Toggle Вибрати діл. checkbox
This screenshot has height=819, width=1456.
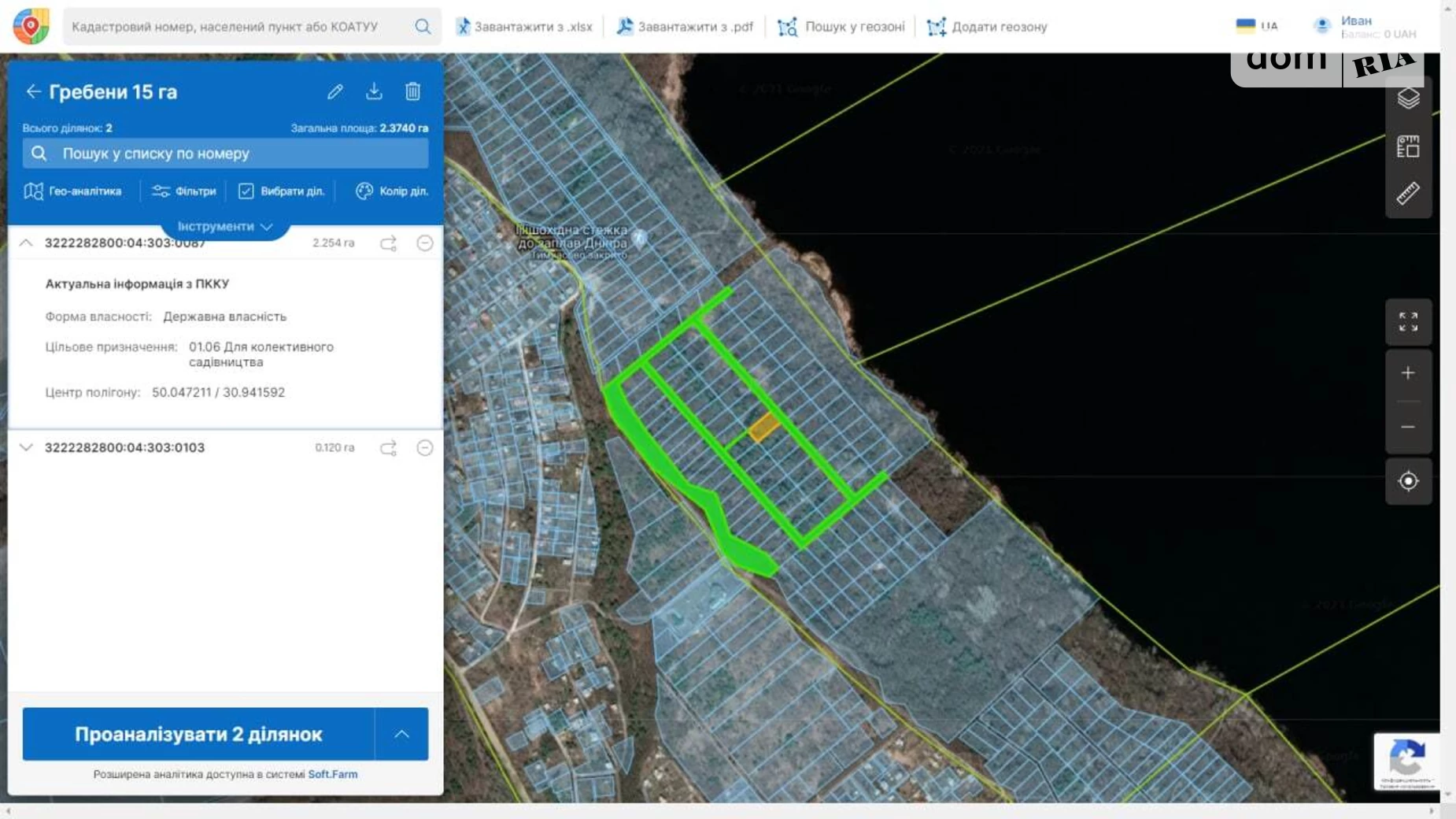click(246, 191)
